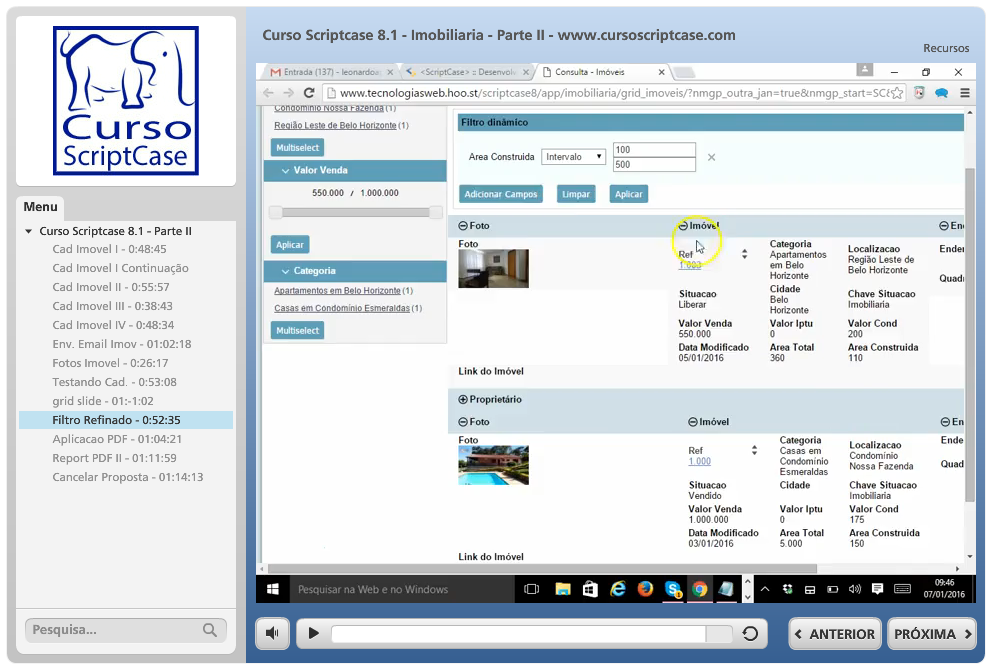Viewport: 991px width, 670px height.
Task: Open Região Leste de Belo Horizonte filter link
Action: 335,125
